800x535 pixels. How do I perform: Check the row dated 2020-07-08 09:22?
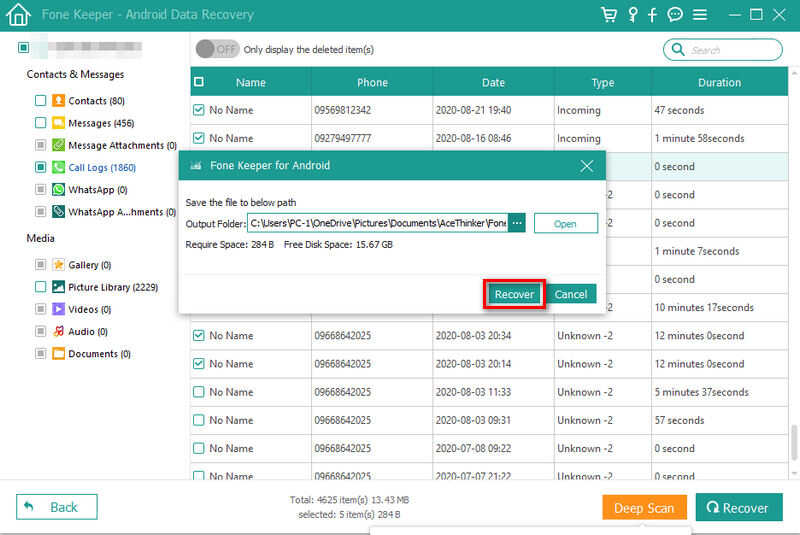[199, 448]
